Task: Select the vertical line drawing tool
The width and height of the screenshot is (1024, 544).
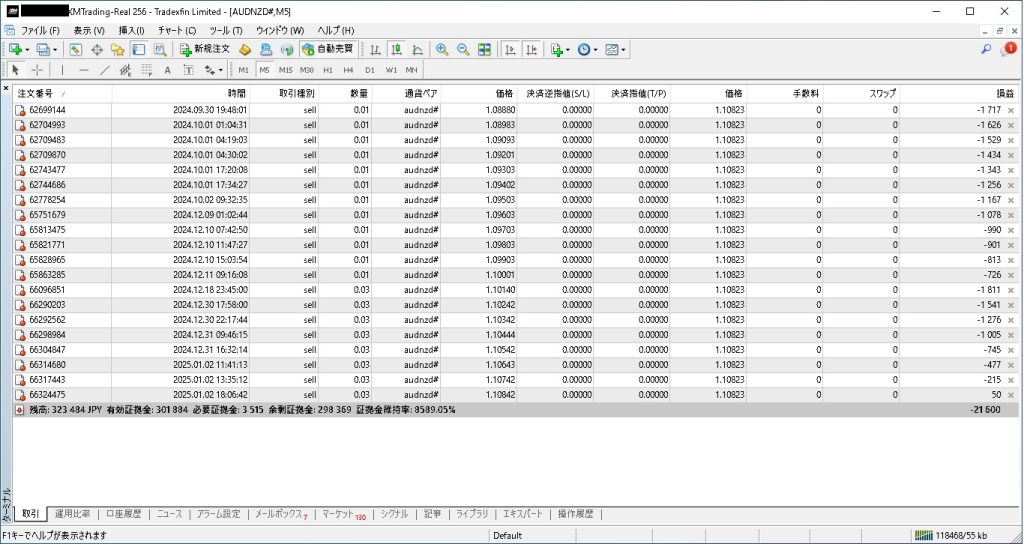Action: click(x=62, y=70)
